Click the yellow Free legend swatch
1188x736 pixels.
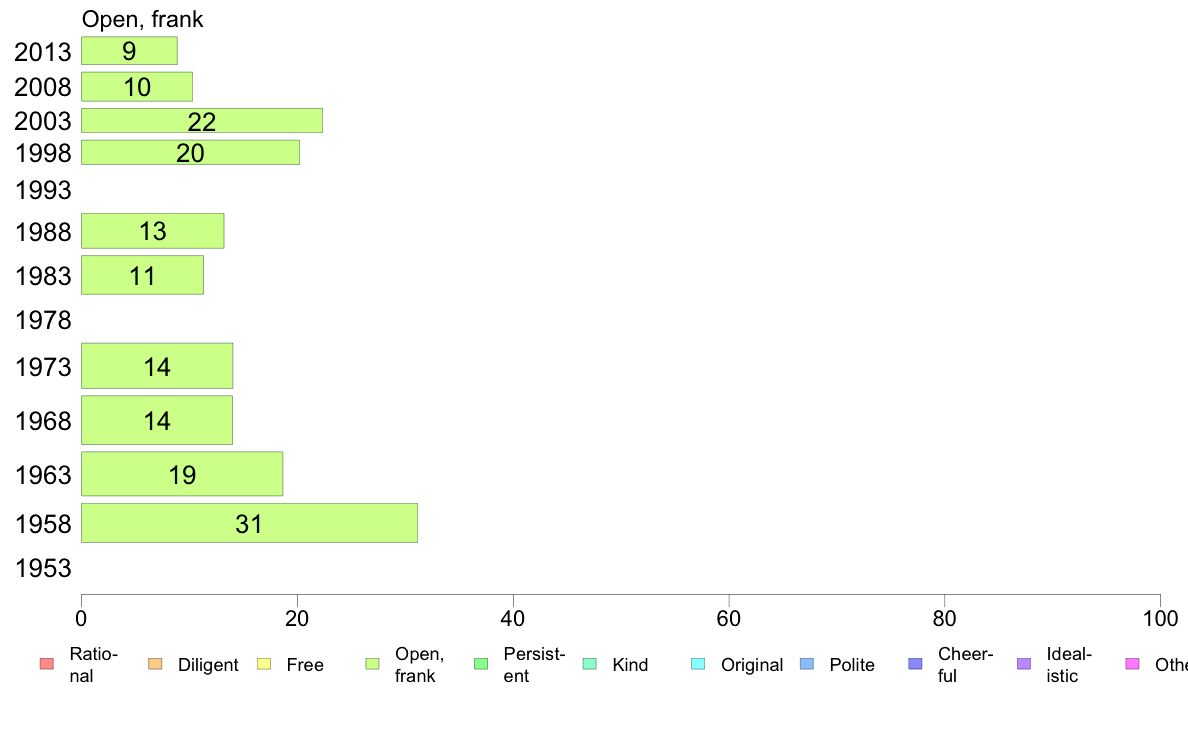pyautogui.click(x=264, y=664)
